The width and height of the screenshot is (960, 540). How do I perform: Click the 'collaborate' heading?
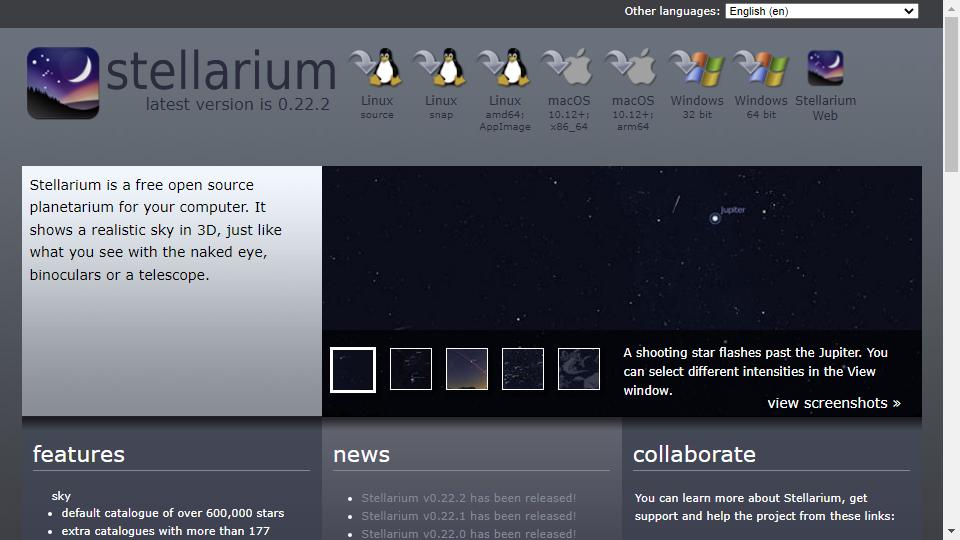point(694,454)
